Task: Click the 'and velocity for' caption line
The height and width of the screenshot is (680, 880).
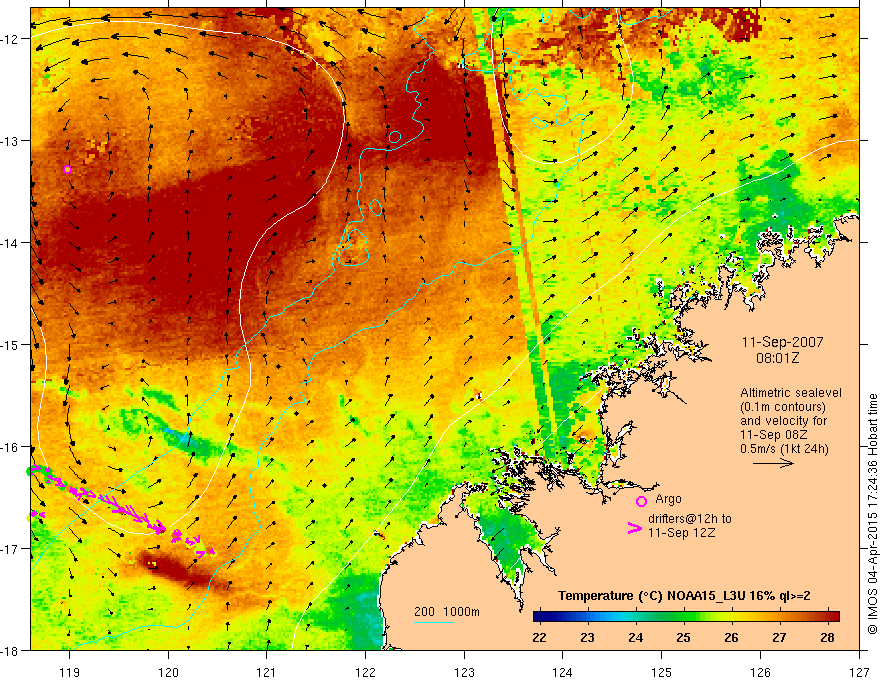Action: [x=783, y=421]
